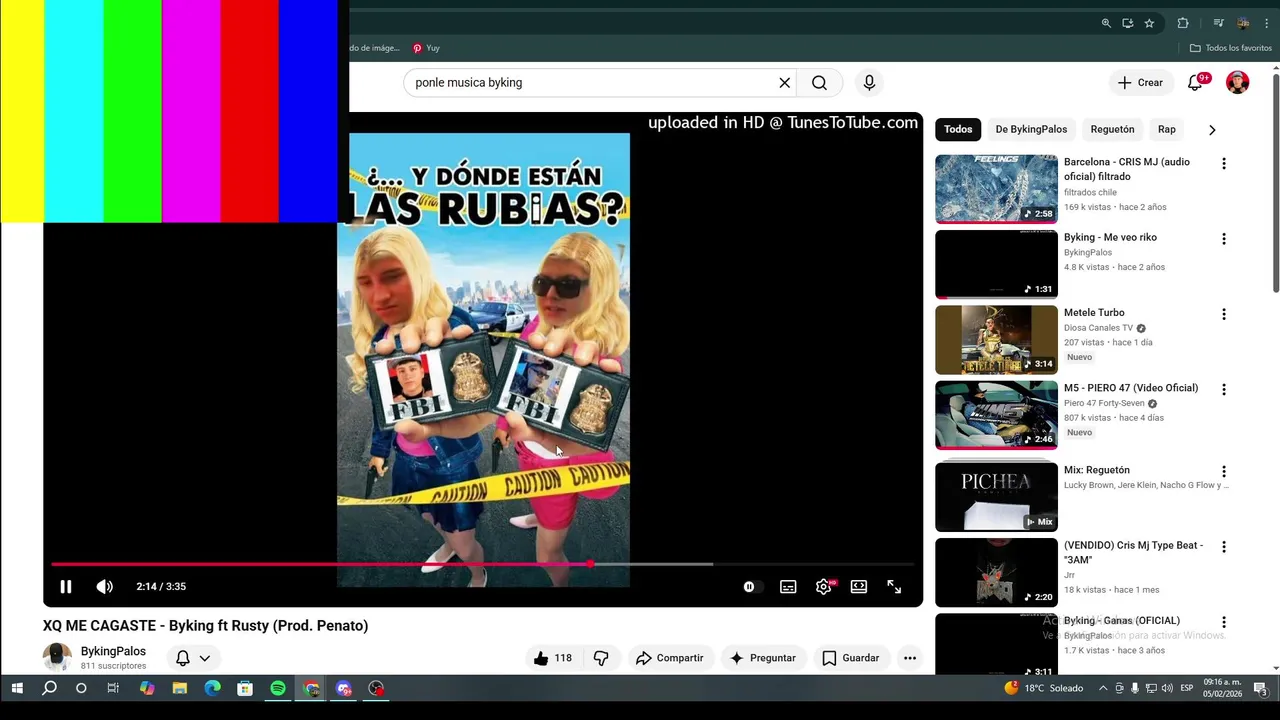1280x720 pixels.
Task: Open the BykingPalos channel name
Action: (x=113, y=651)
